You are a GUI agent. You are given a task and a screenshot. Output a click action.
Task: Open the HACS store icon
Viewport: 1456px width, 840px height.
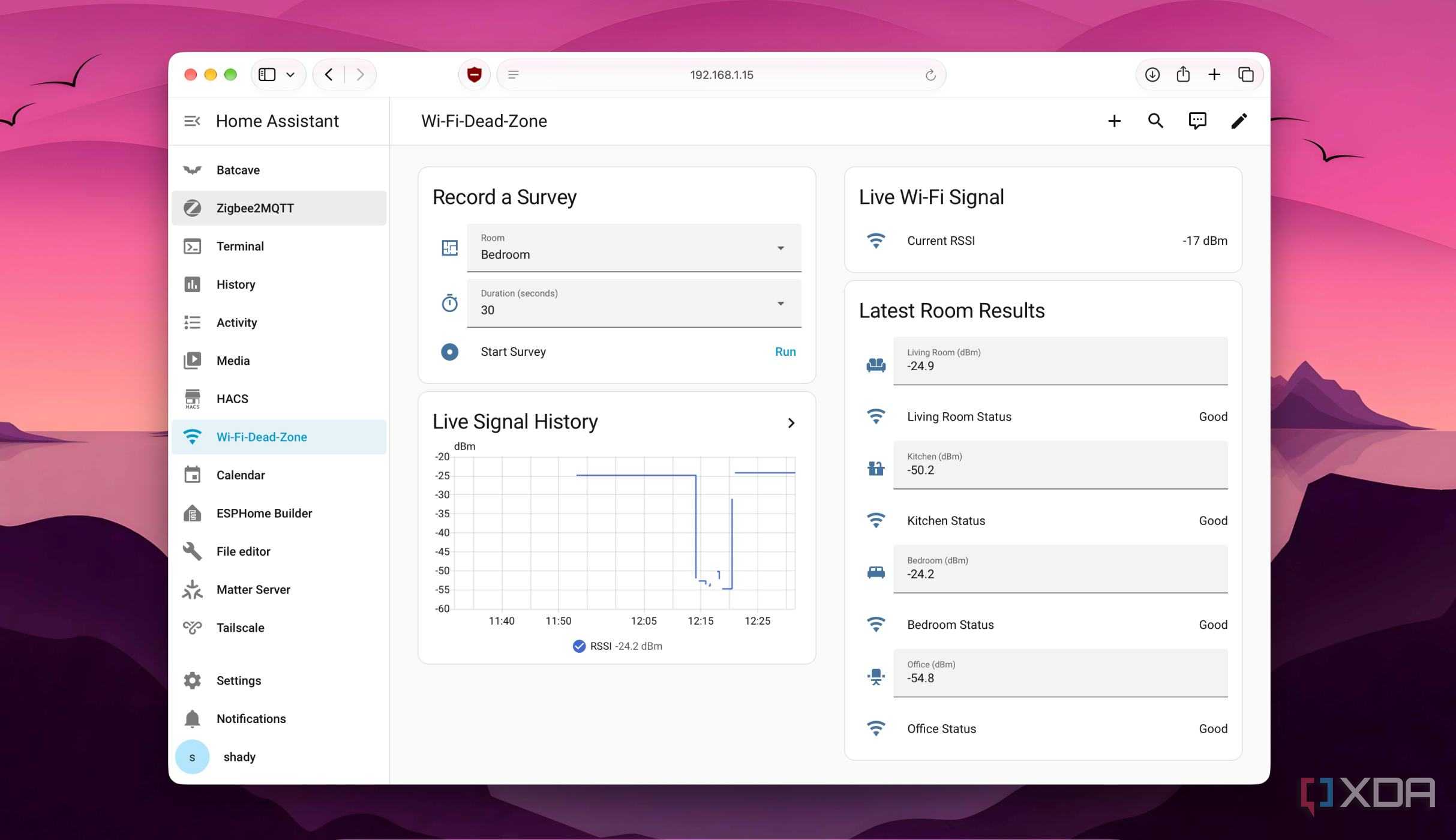tap(192, 399)
